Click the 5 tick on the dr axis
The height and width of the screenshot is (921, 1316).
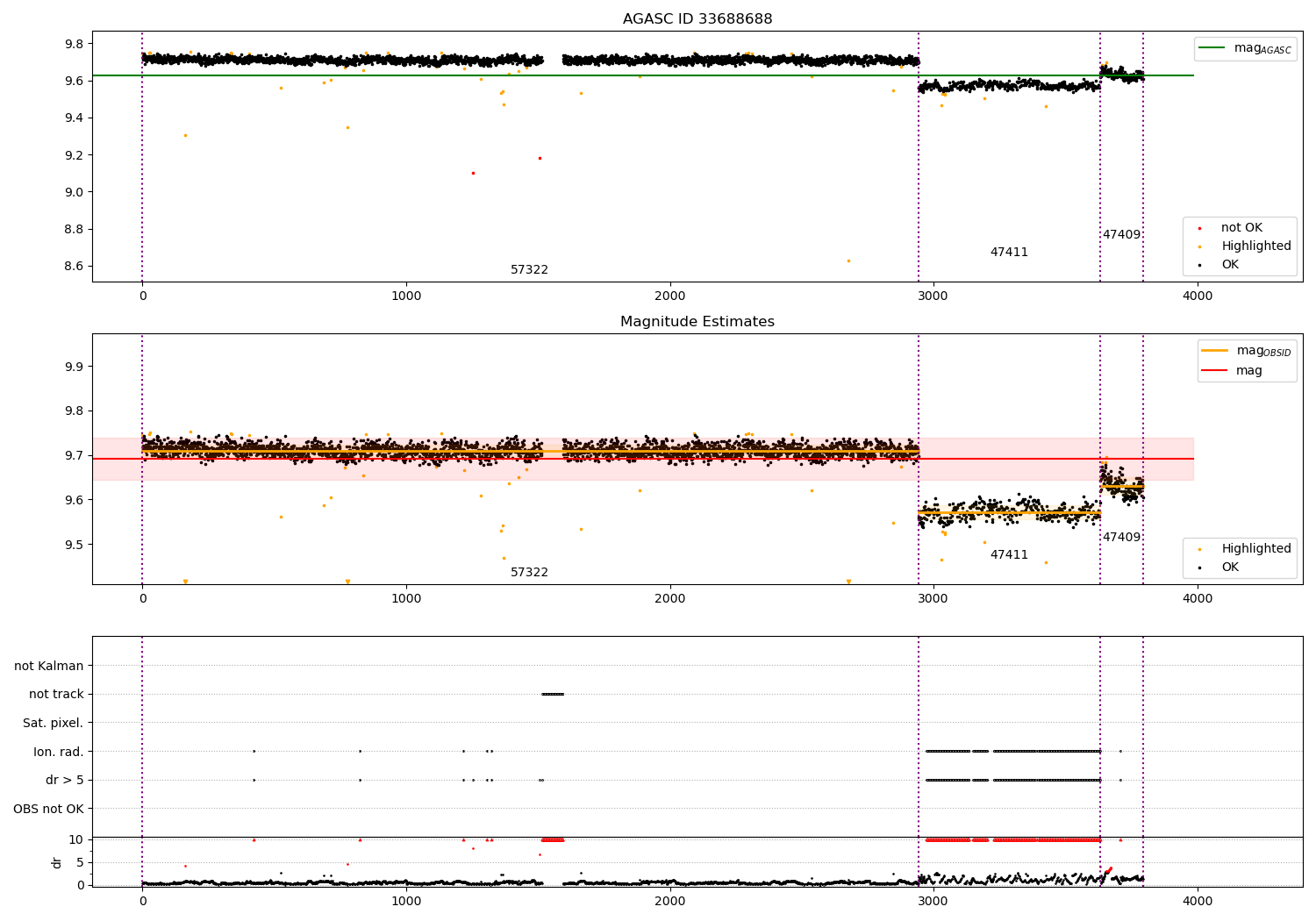(x=80, y=863)
